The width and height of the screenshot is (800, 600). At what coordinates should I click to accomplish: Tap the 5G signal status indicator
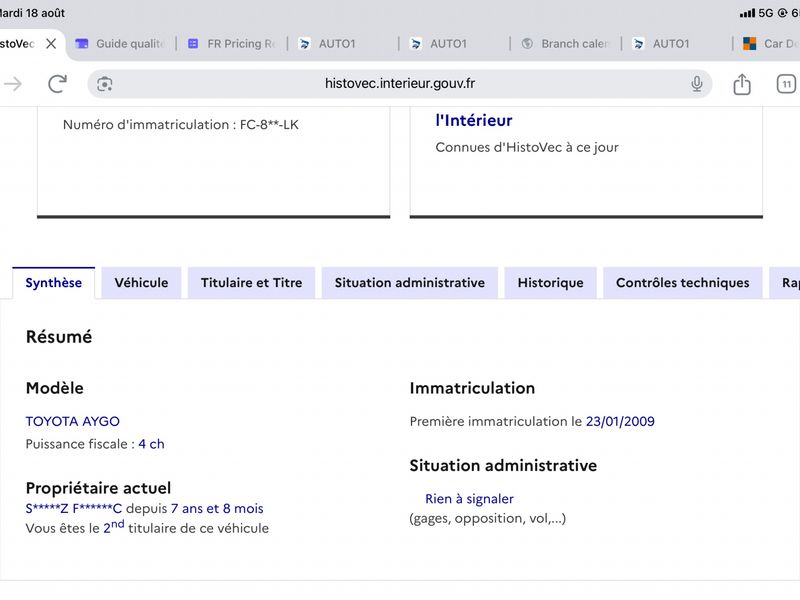pos(757,13)
